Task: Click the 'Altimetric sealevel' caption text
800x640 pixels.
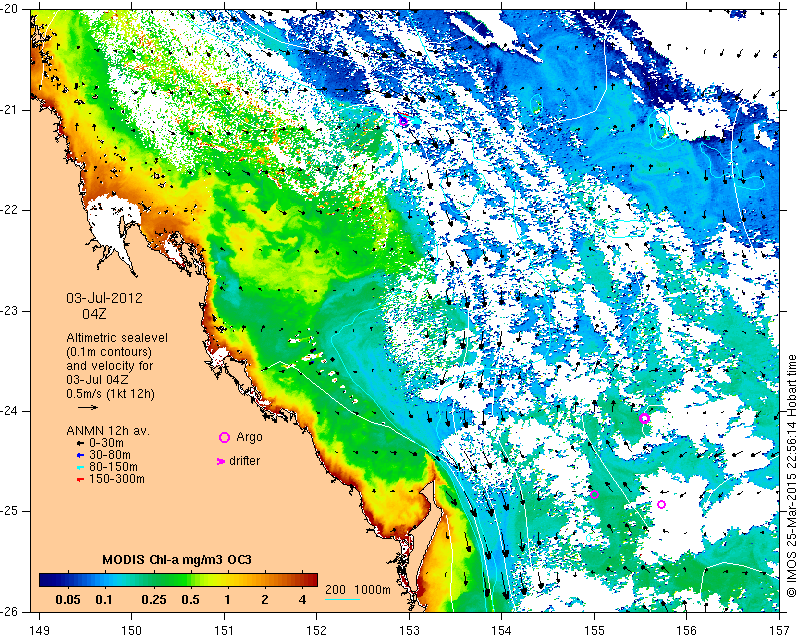Action: tap(117, 338)
